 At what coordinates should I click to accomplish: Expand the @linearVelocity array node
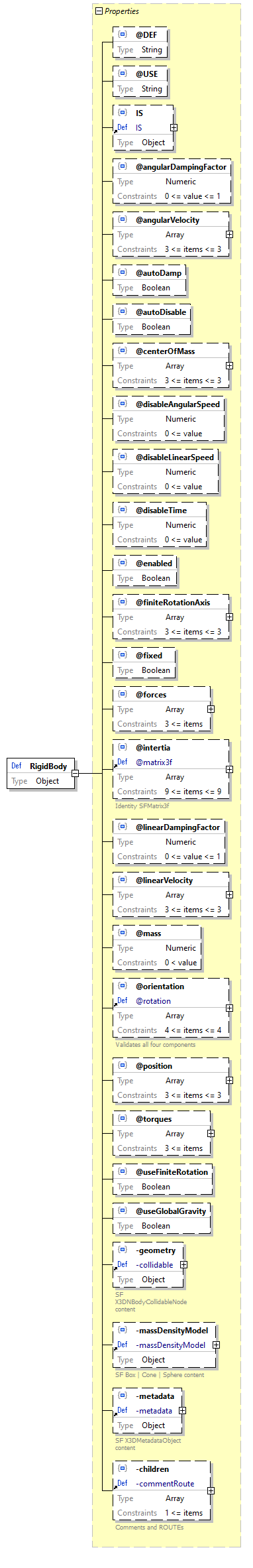pyautogui.click(x=229, y=894)
